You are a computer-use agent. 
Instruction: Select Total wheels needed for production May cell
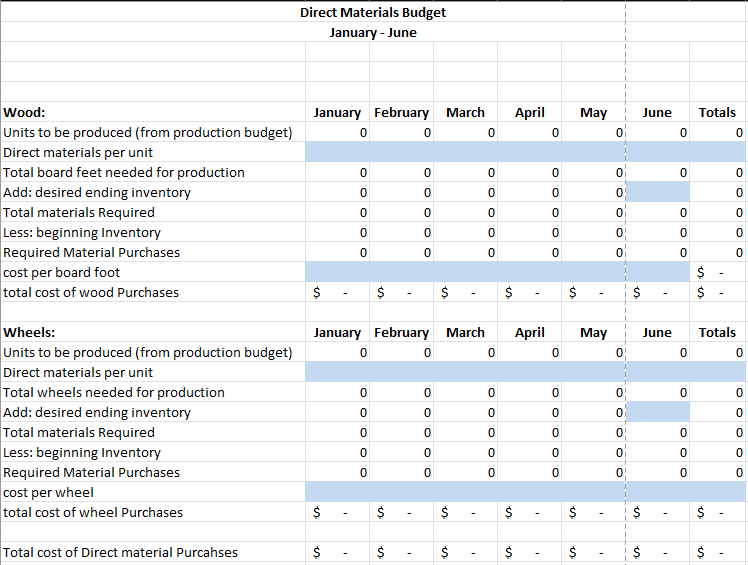[x=593, y=393]
